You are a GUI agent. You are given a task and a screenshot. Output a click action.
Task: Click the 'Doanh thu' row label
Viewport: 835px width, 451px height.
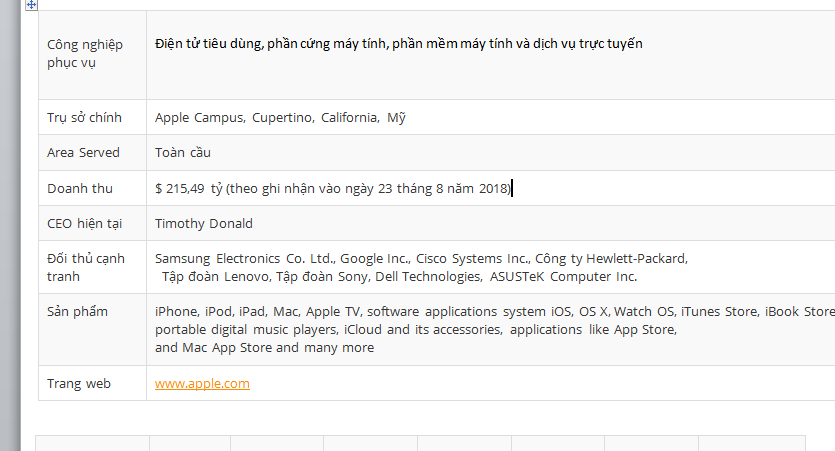coord(80,188)
